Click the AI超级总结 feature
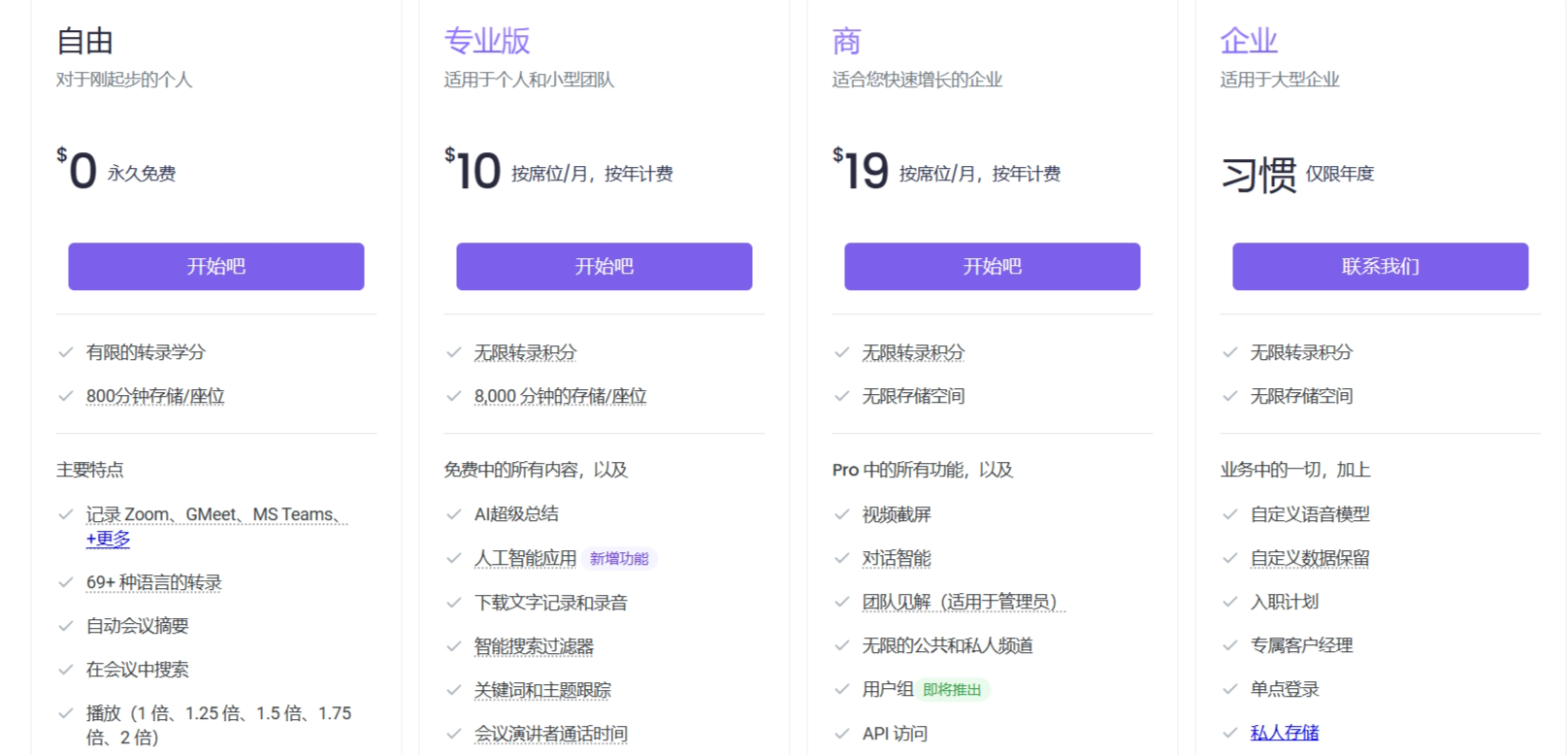1568x755 pixels. [x=516, y=514]
